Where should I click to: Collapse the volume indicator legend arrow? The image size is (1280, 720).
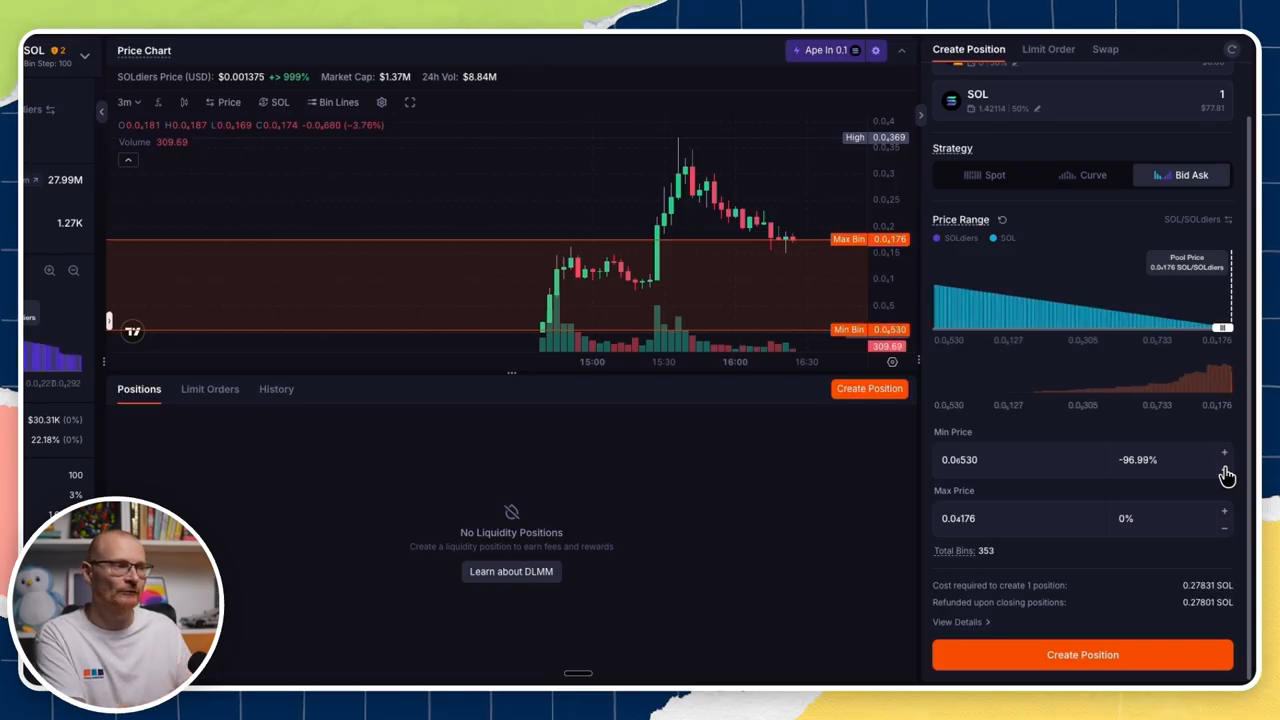pos(128,160)
